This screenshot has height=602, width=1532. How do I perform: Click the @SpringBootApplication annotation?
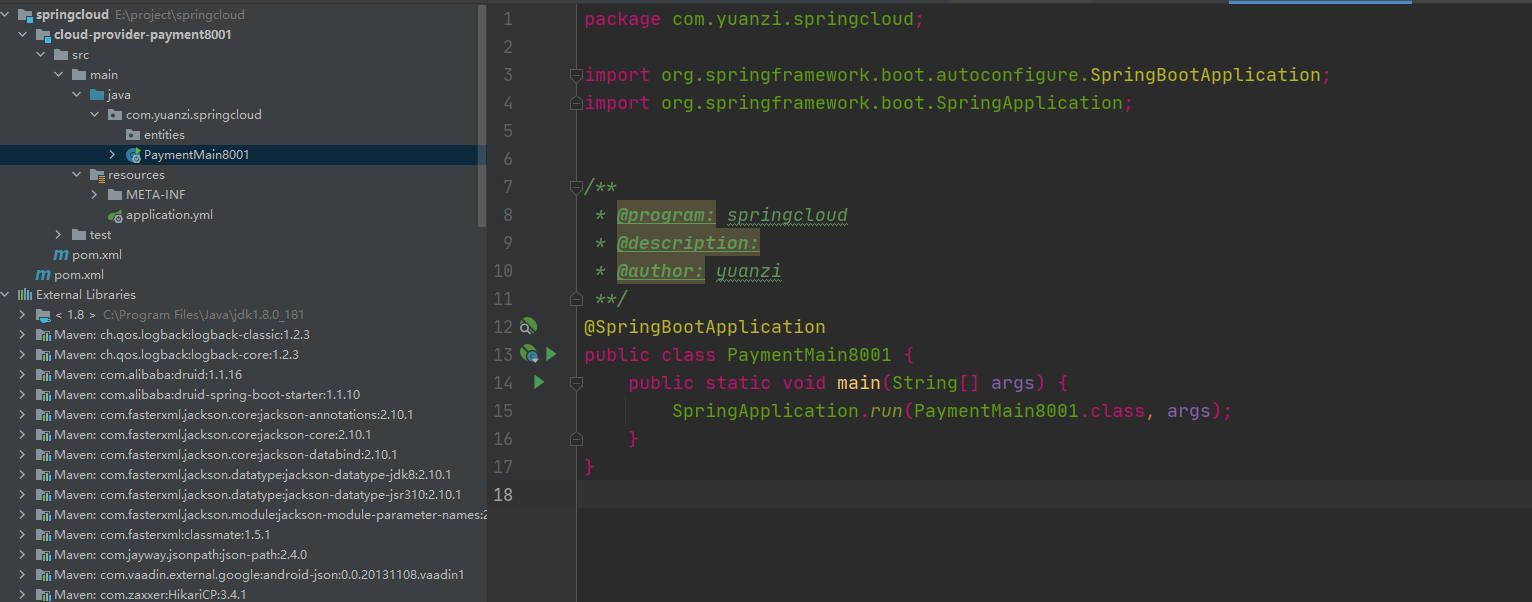click(705, 327)
